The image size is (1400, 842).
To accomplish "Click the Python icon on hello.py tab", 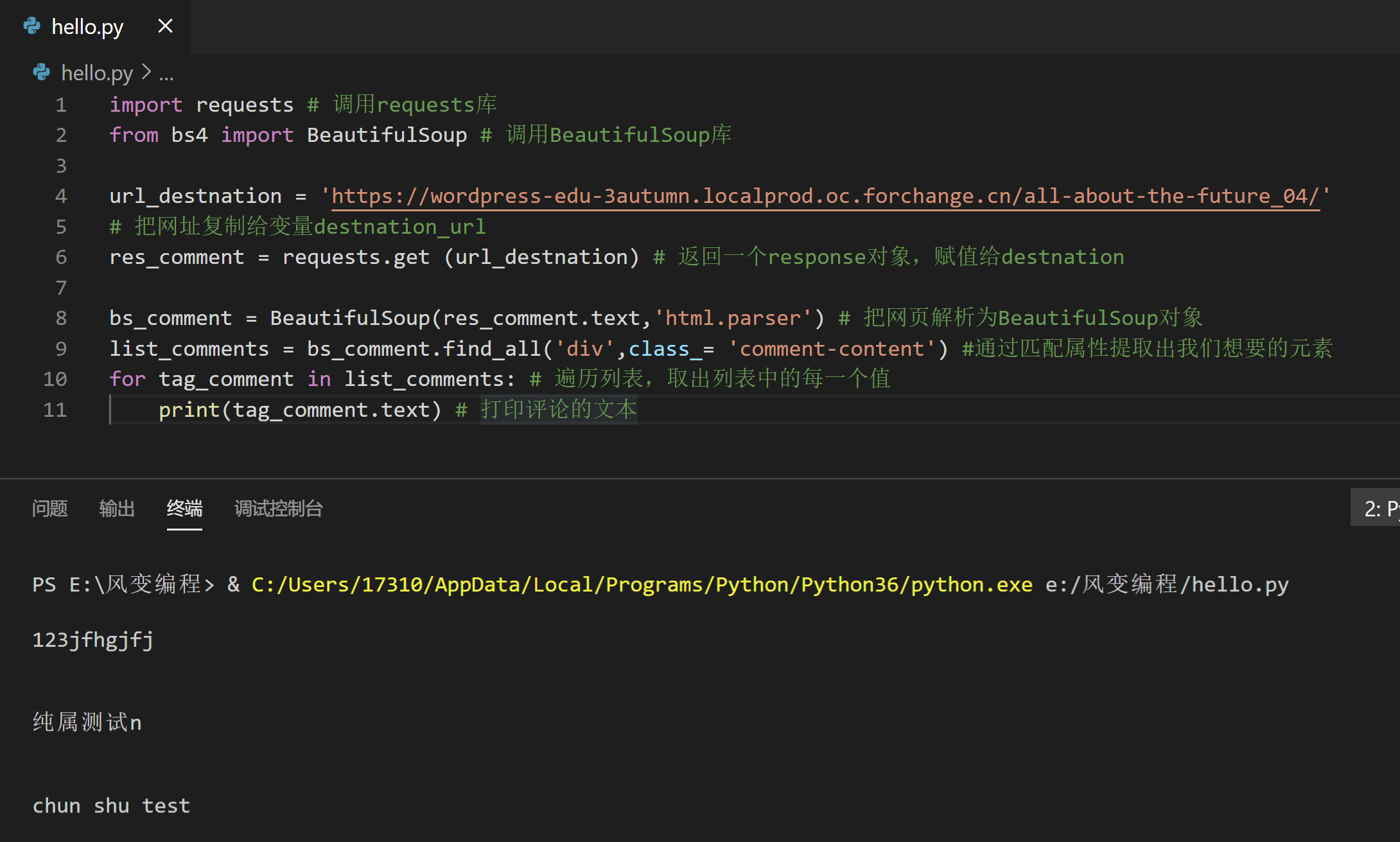I will [32, 26].
